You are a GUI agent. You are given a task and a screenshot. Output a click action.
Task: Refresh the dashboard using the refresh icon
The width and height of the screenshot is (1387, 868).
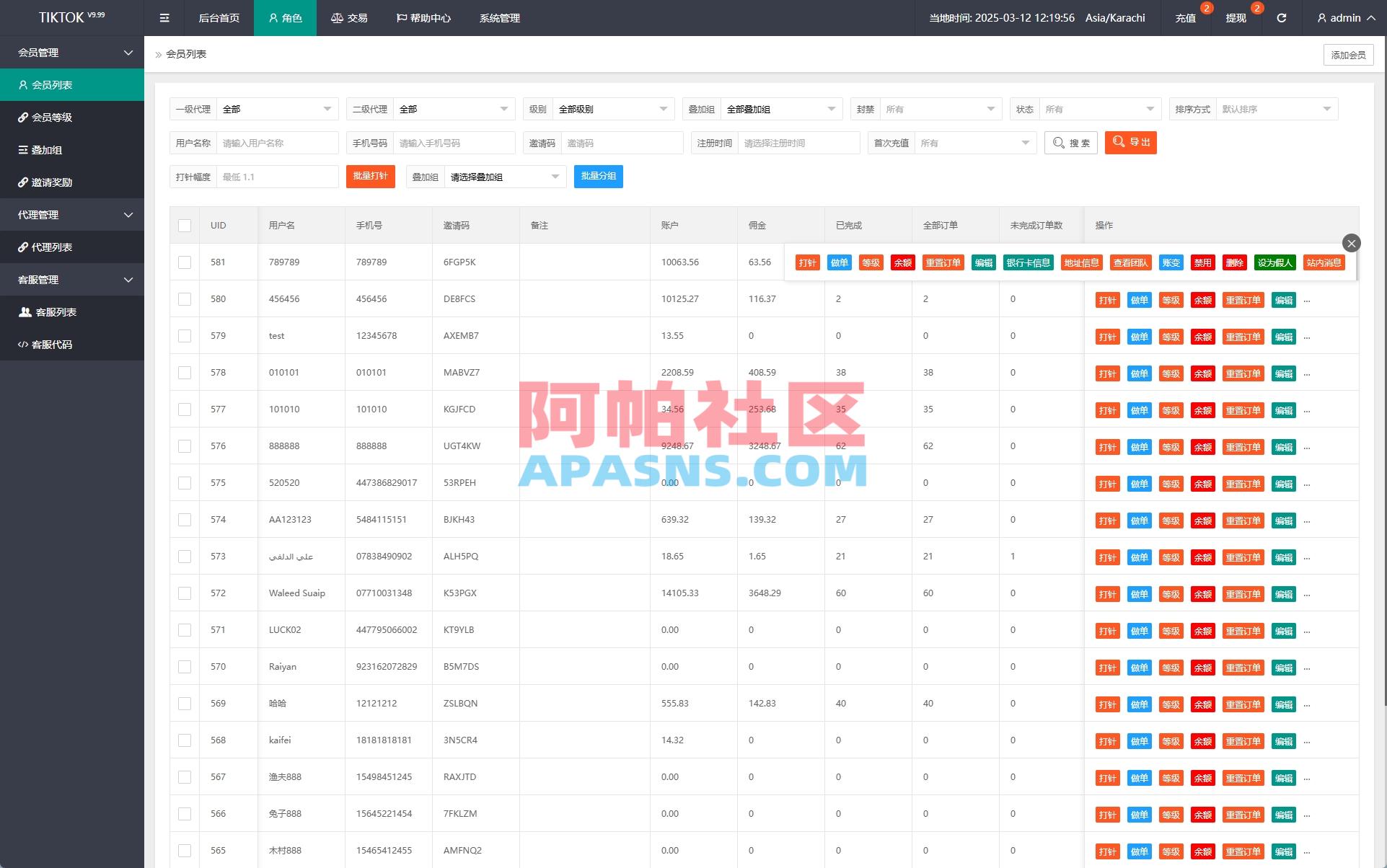click(1282, 17)
